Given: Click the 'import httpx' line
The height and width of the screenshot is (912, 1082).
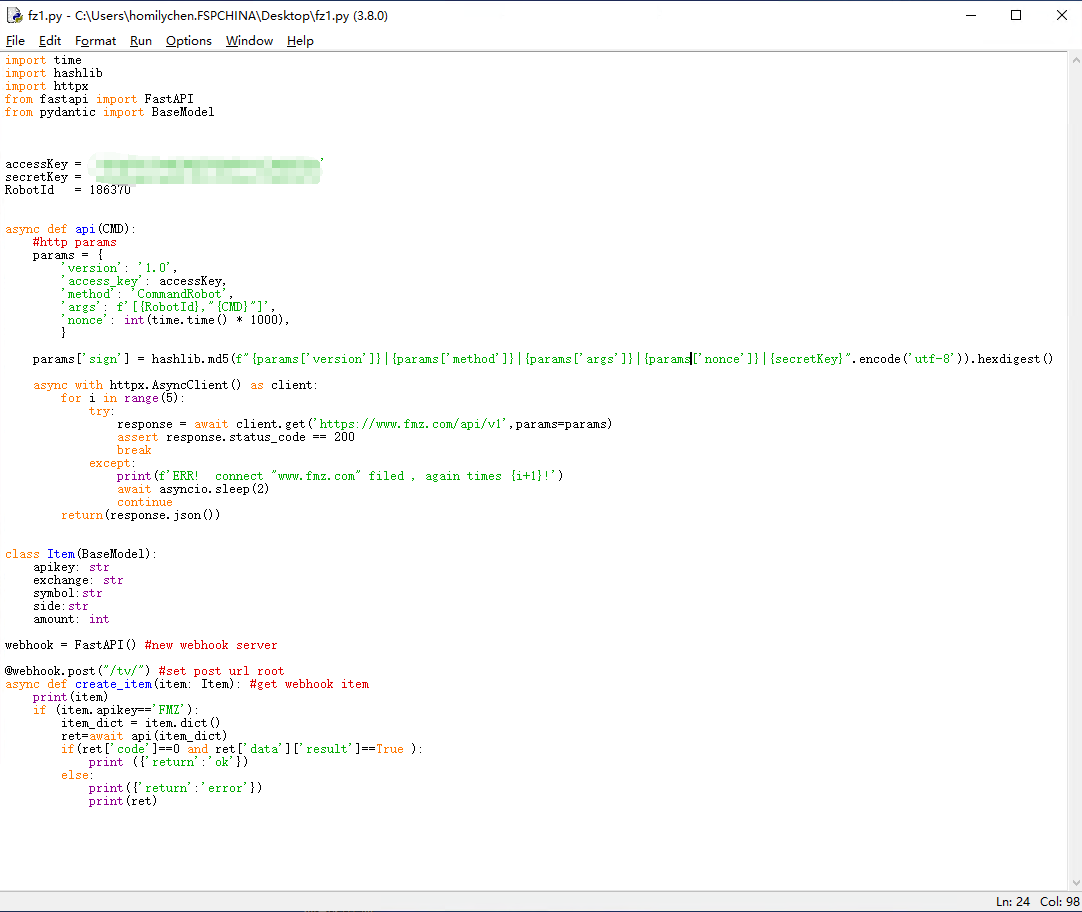Looking at the screenshot, I should pos(47,86).
